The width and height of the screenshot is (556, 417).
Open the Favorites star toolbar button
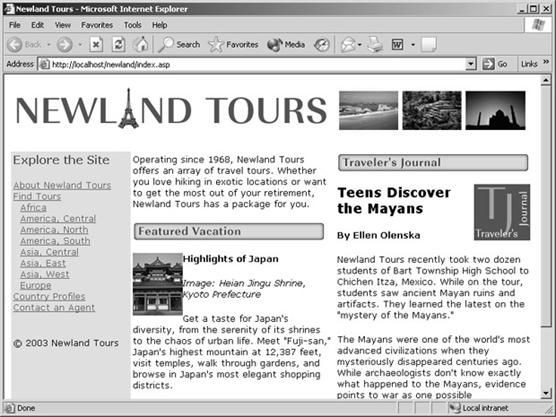click(233, 45)
